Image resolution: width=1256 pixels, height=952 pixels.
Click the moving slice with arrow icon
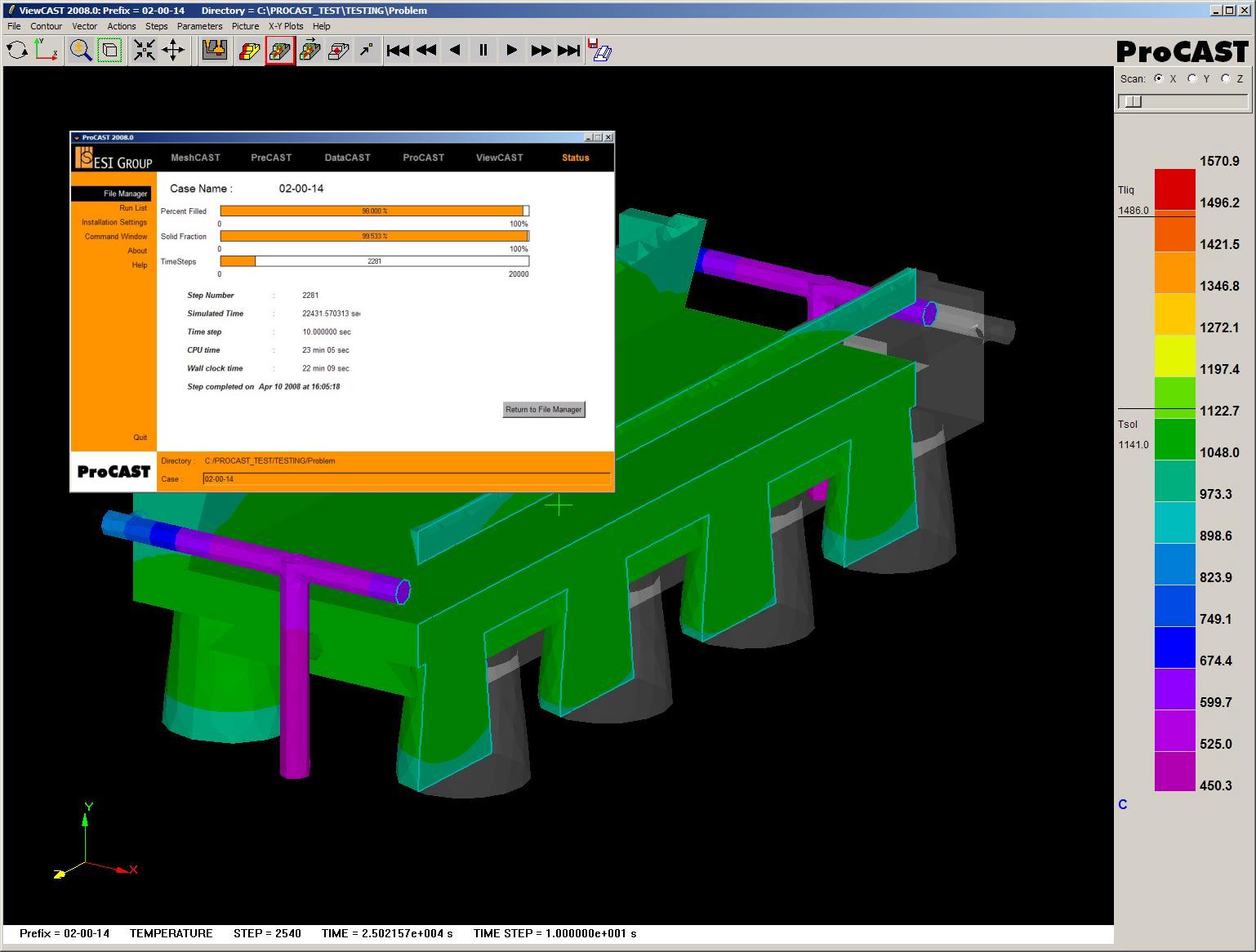(310, 51)
